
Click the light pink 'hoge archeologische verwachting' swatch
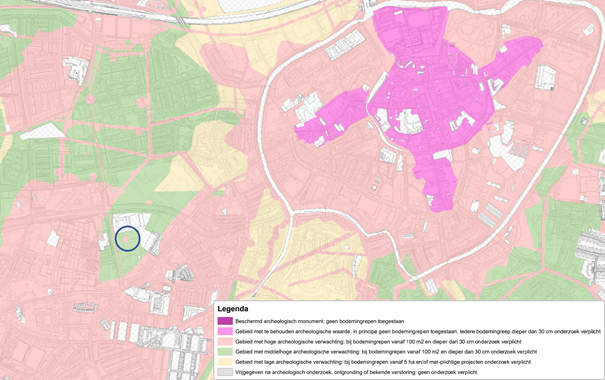[225, 341]
